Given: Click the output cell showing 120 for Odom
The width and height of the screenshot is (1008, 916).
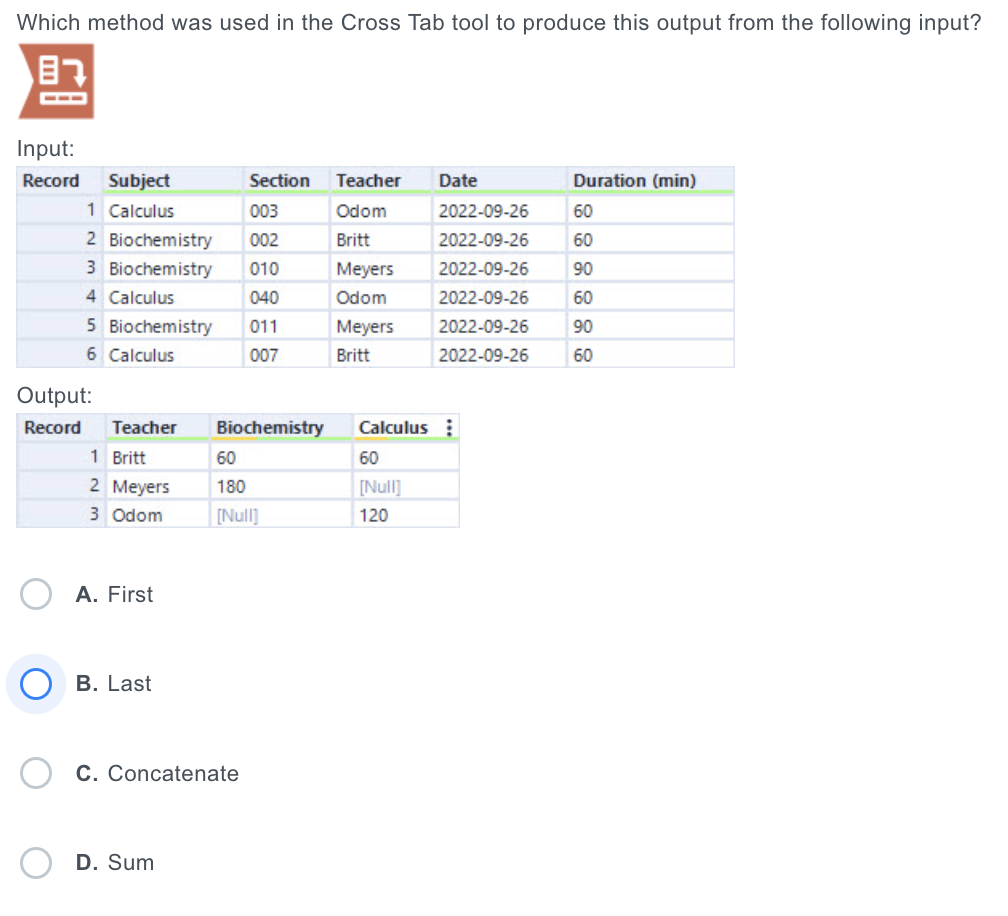Looking at the screenshot, I should (x=406, y=515).
